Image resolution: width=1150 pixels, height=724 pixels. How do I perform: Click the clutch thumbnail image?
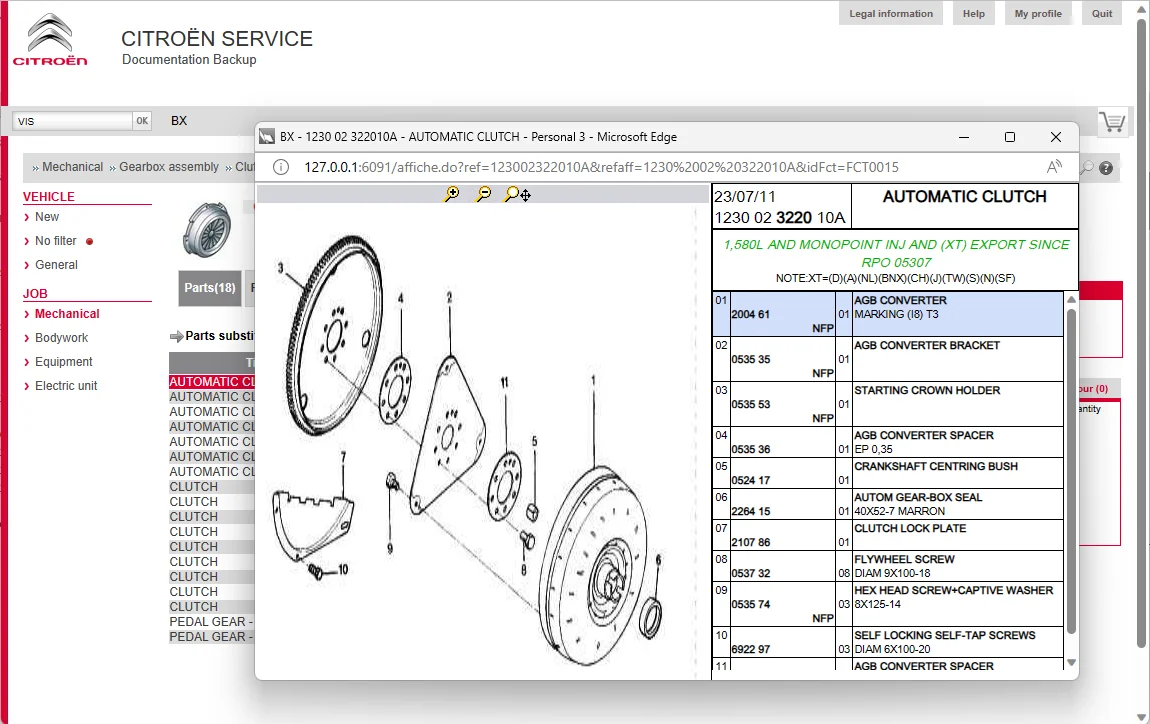207,229
